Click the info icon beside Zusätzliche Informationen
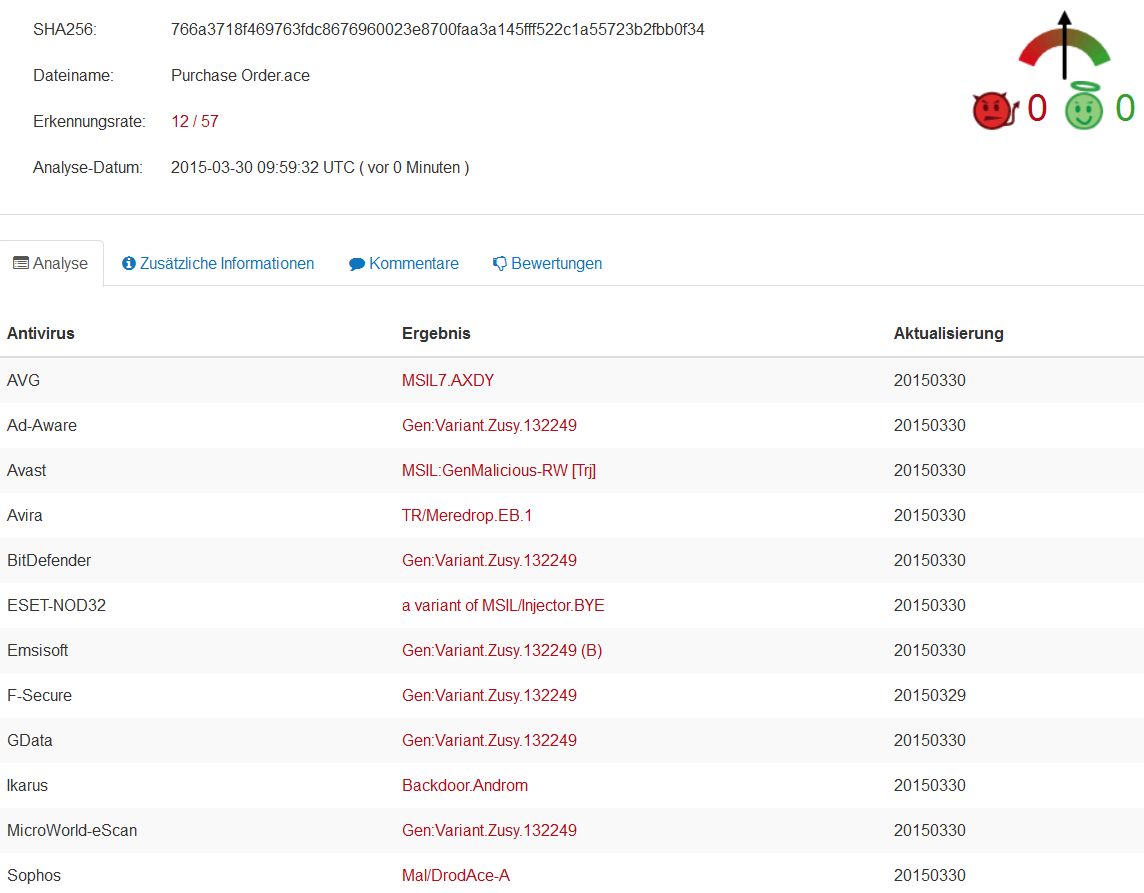1144x893 pixels. click(x=129, y=263)
